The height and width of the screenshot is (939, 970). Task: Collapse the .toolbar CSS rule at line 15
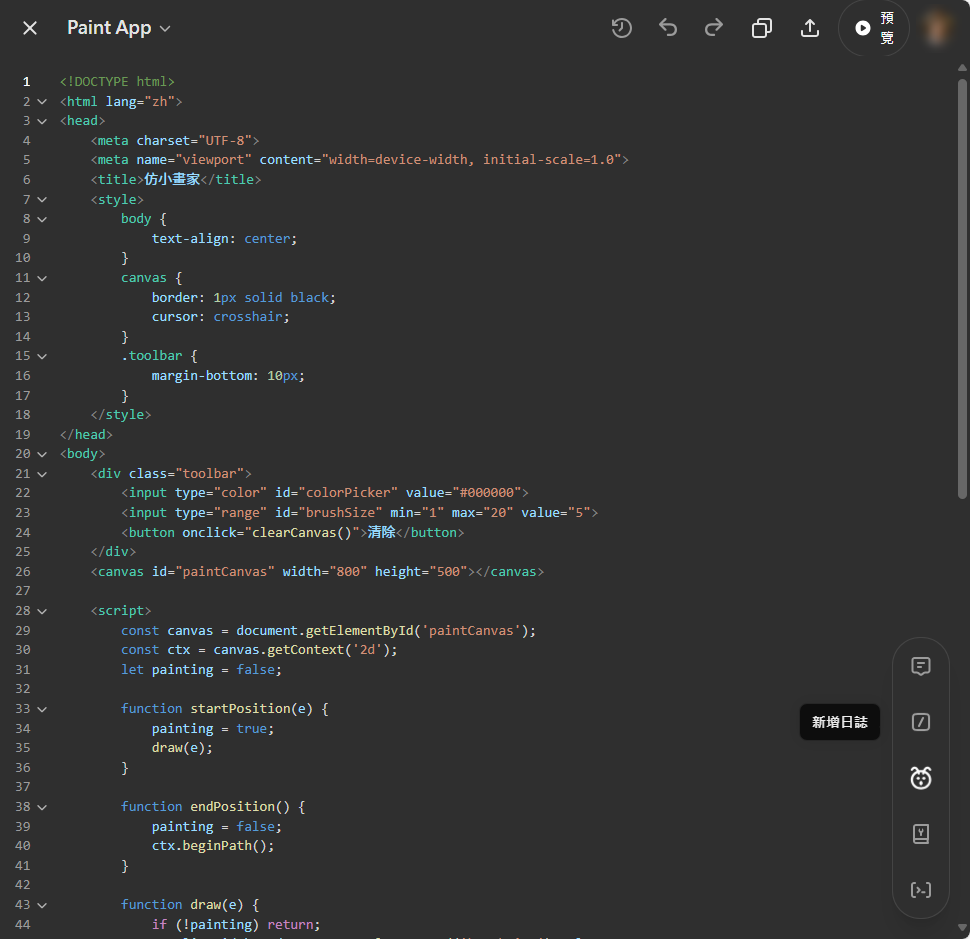42,356
